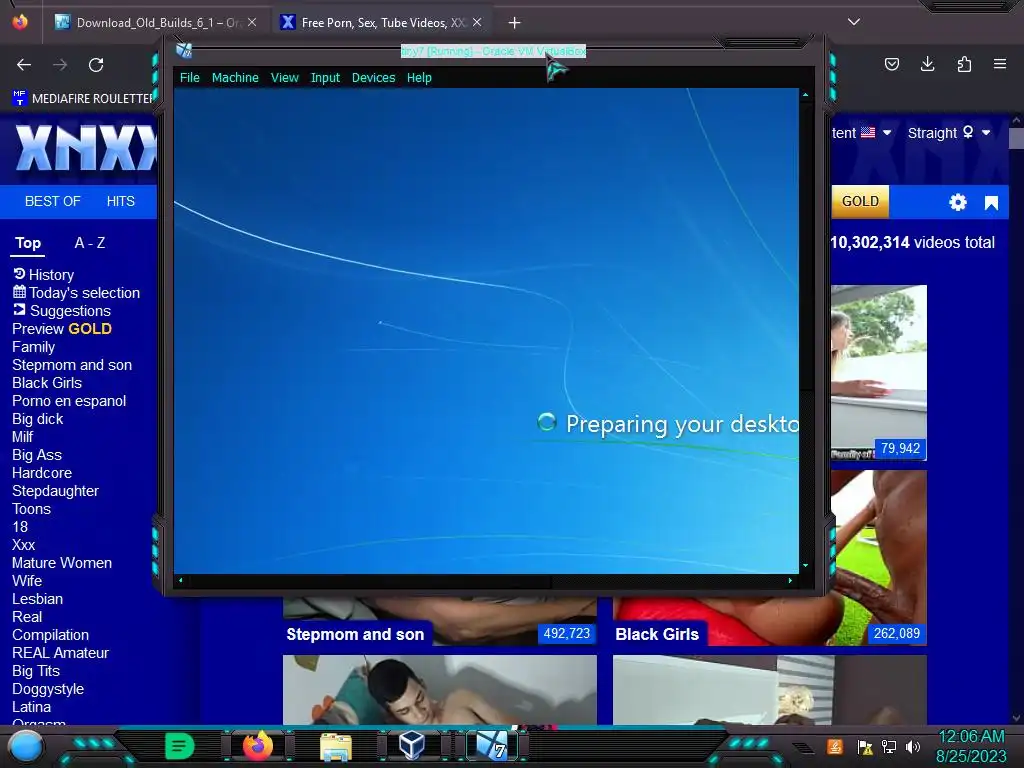
Task: Open VirtualBox Manager from the taskbar
Action: (412, 746)
